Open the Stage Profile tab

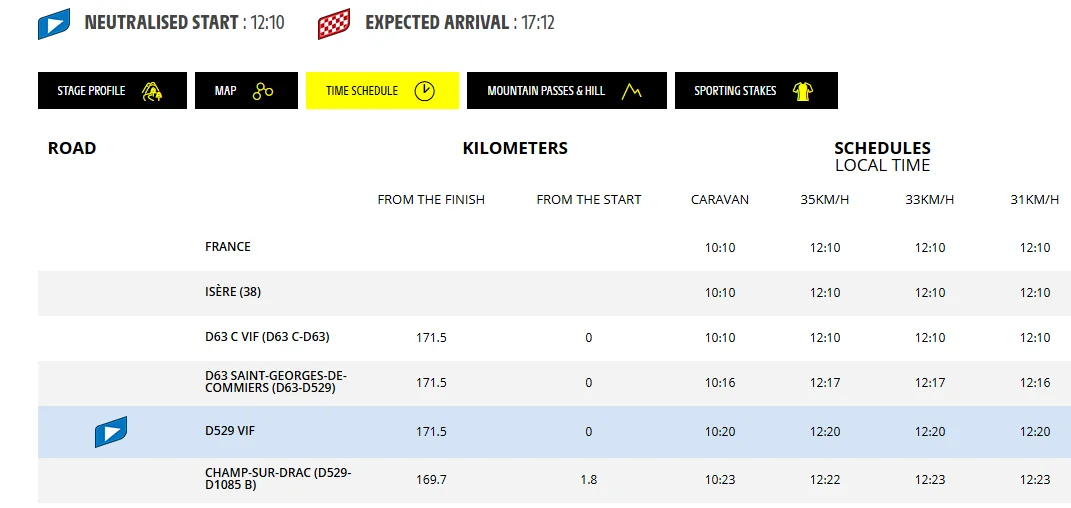[112, 91]
